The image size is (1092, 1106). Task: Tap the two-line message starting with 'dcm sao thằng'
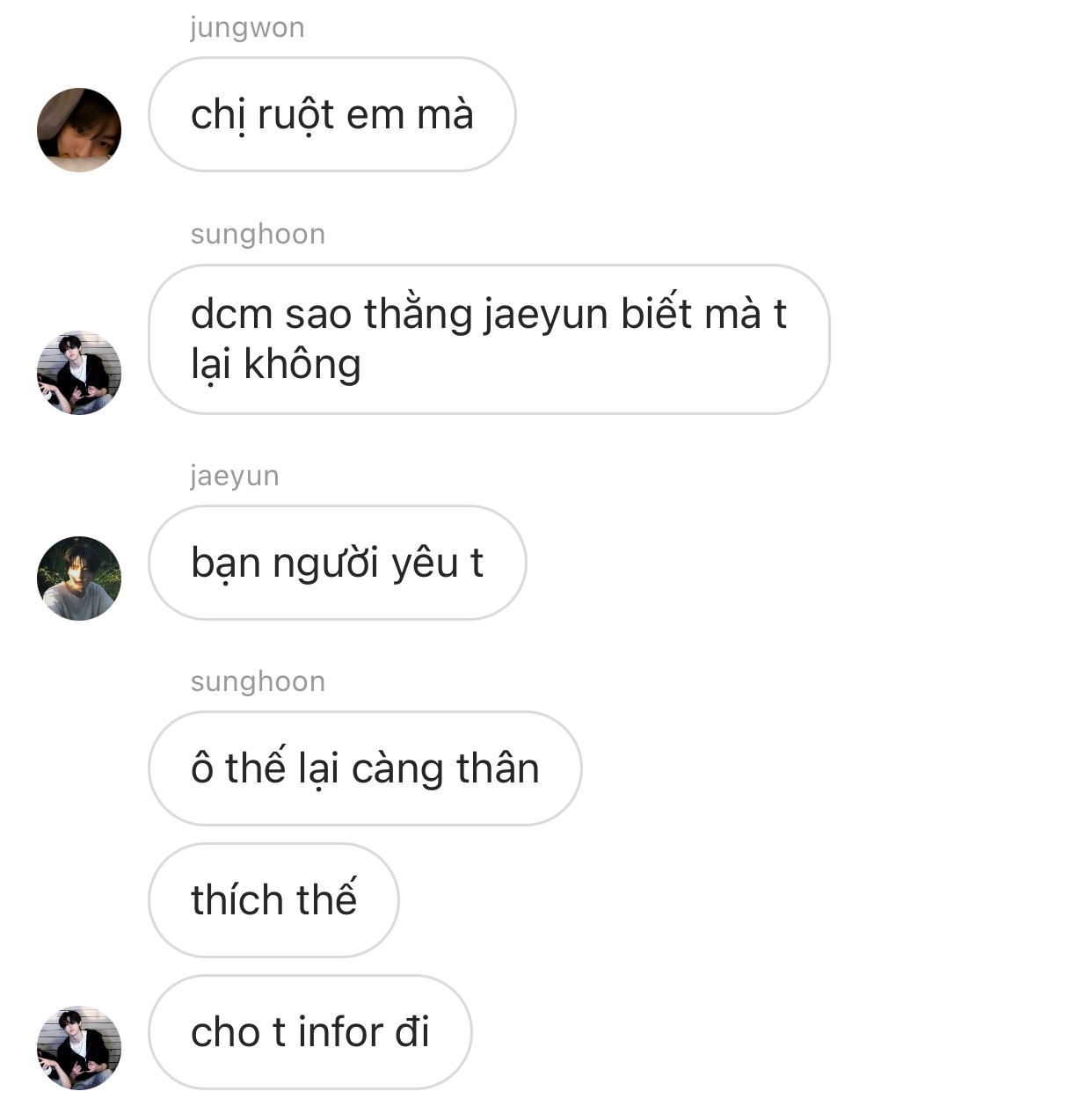click(x=489, y=339)
